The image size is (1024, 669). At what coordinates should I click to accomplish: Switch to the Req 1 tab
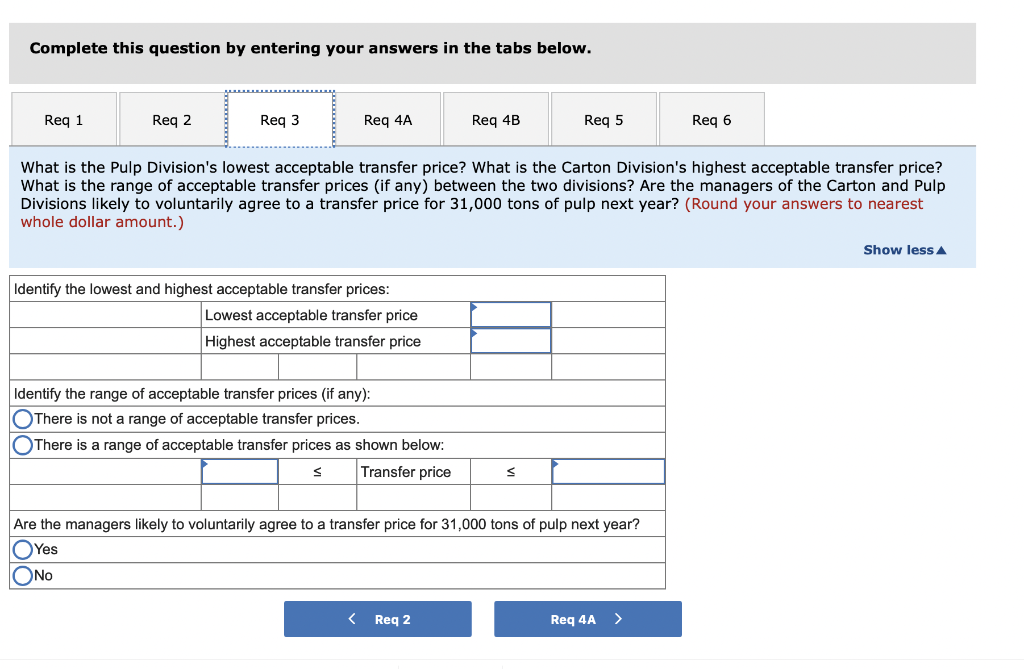(64, 118)
